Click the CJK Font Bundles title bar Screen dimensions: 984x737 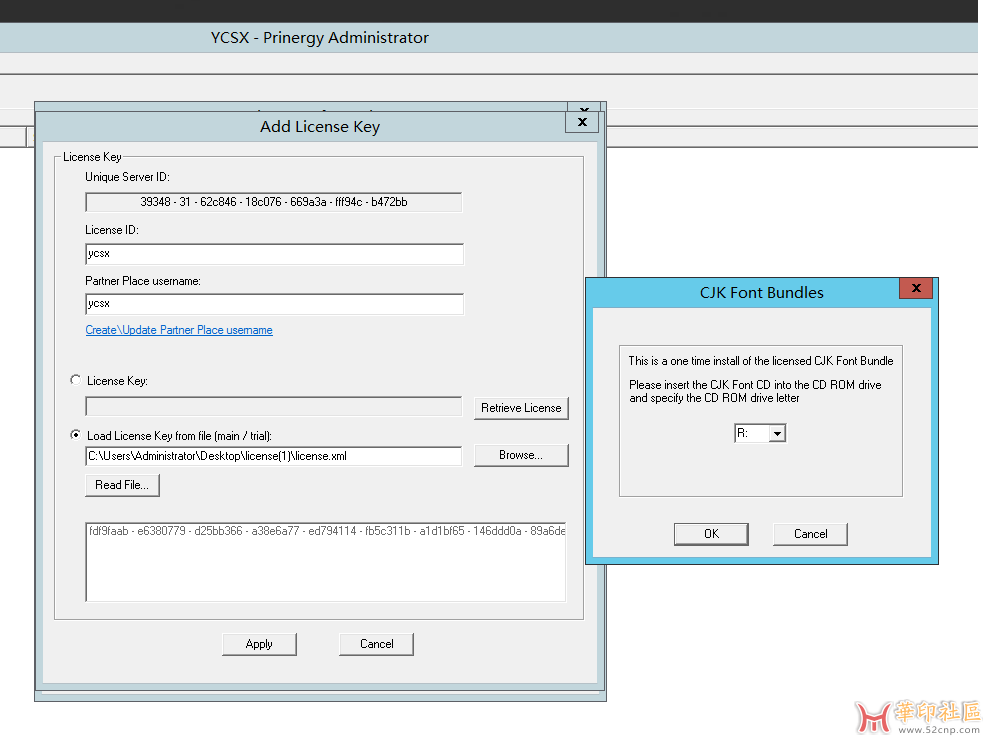click(x=761, y=293)
